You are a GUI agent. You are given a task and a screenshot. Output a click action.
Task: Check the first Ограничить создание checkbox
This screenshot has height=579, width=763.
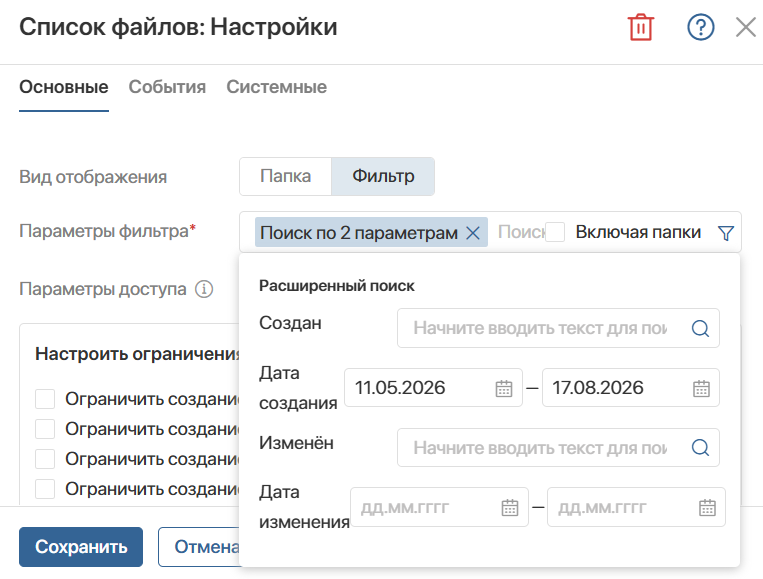[45, 399]
